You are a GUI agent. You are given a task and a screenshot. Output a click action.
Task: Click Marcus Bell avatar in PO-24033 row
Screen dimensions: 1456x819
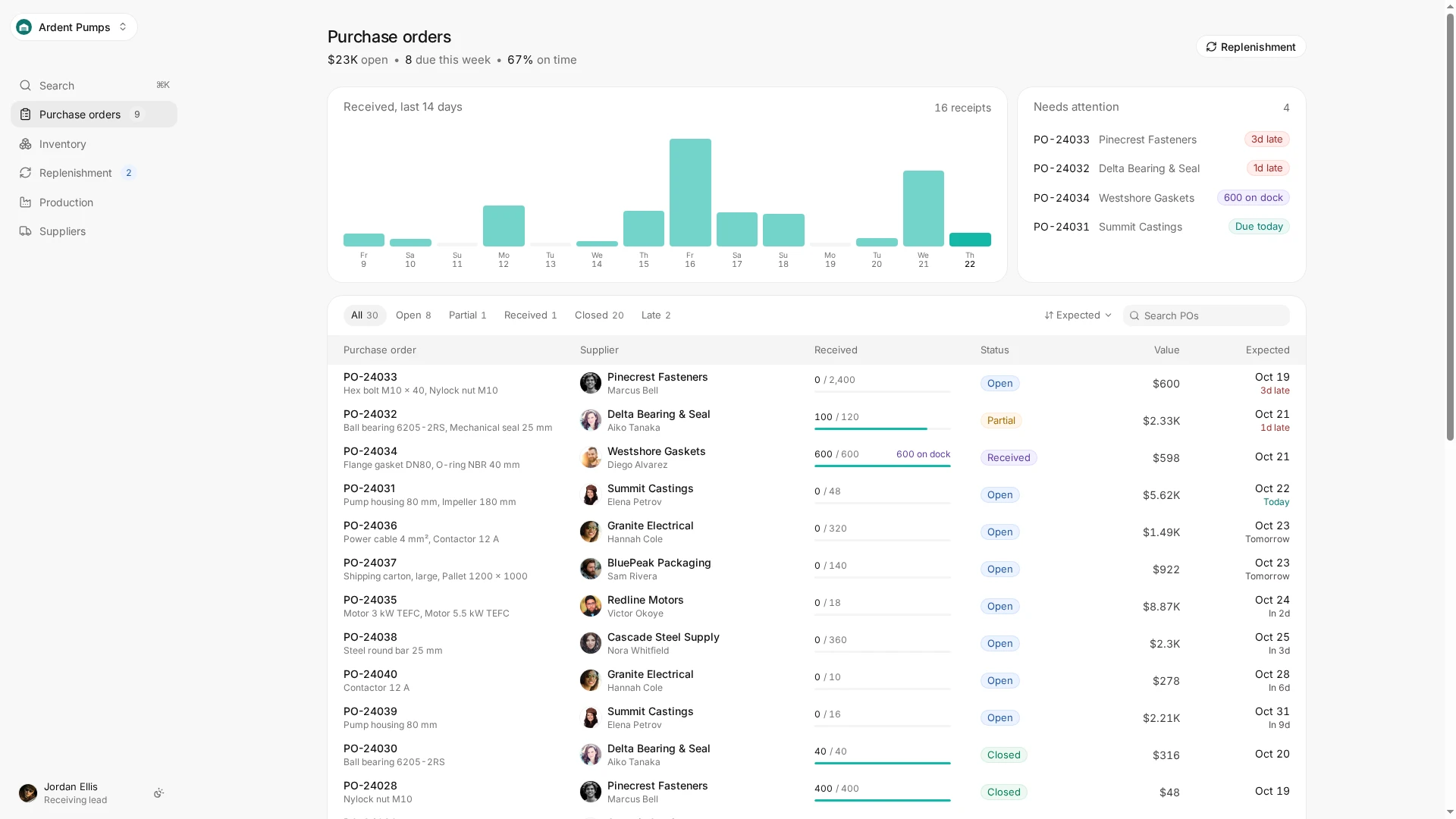591,383
